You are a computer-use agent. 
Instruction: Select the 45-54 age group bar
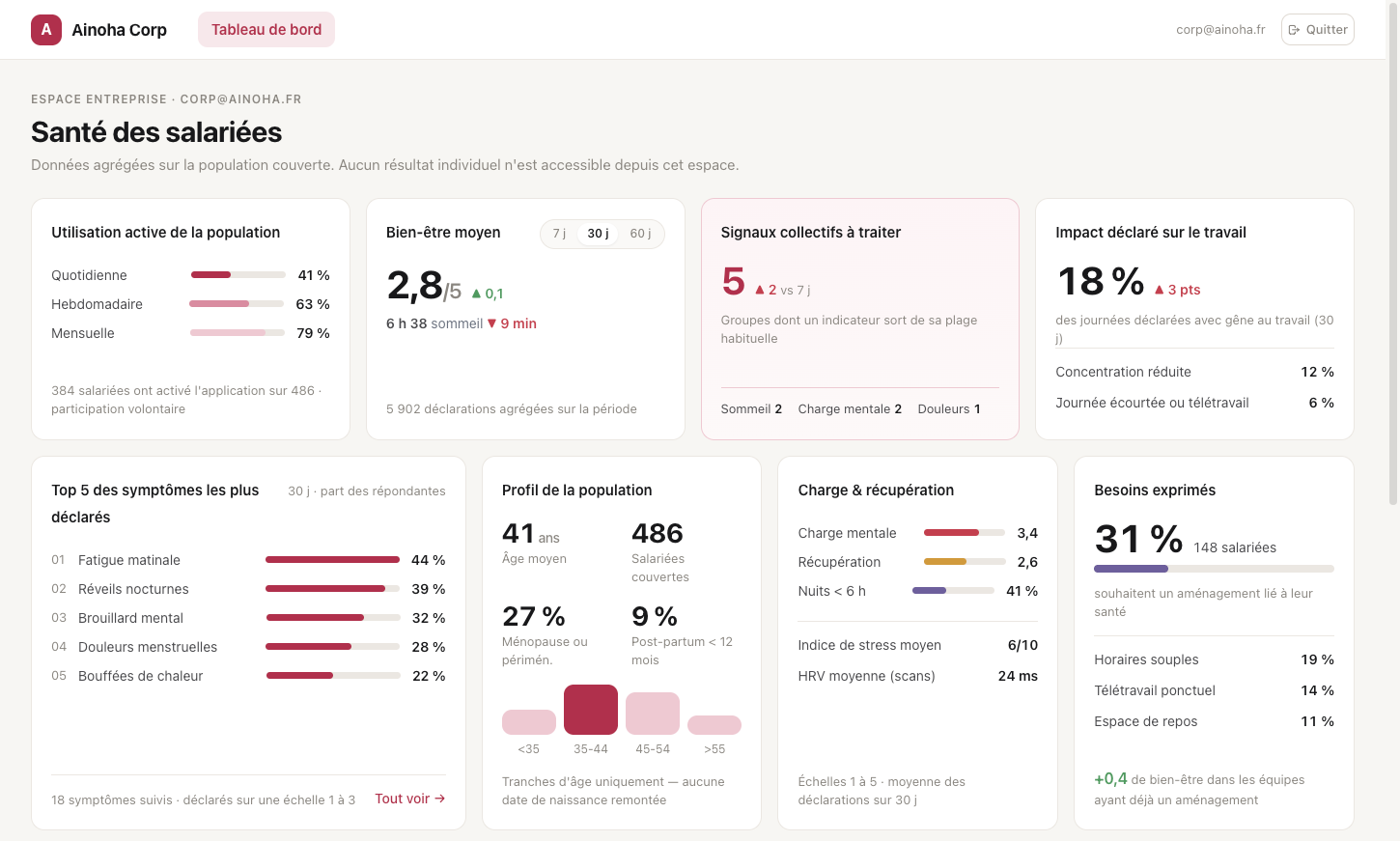click(653, 714)
